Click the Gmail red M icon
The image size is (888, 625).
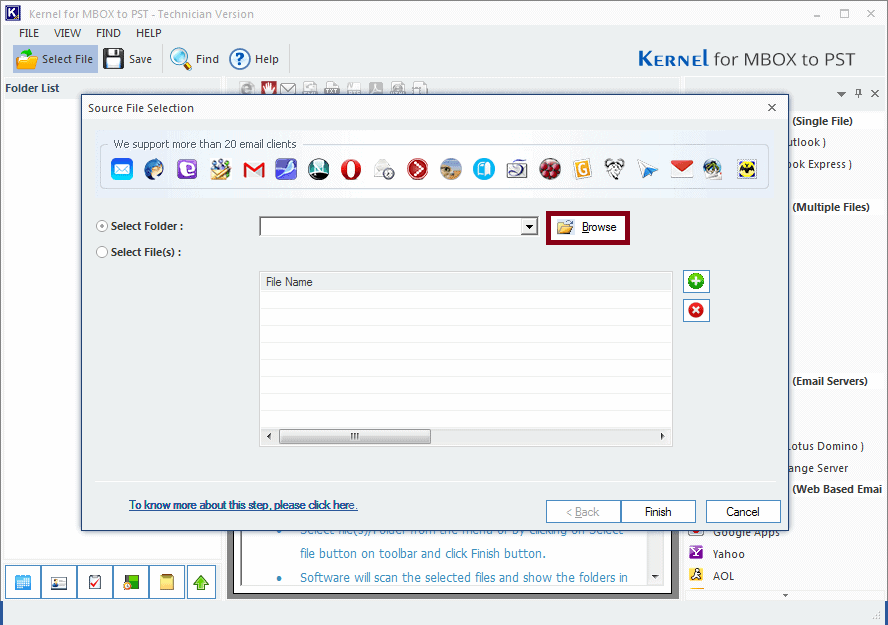point(254,169)
